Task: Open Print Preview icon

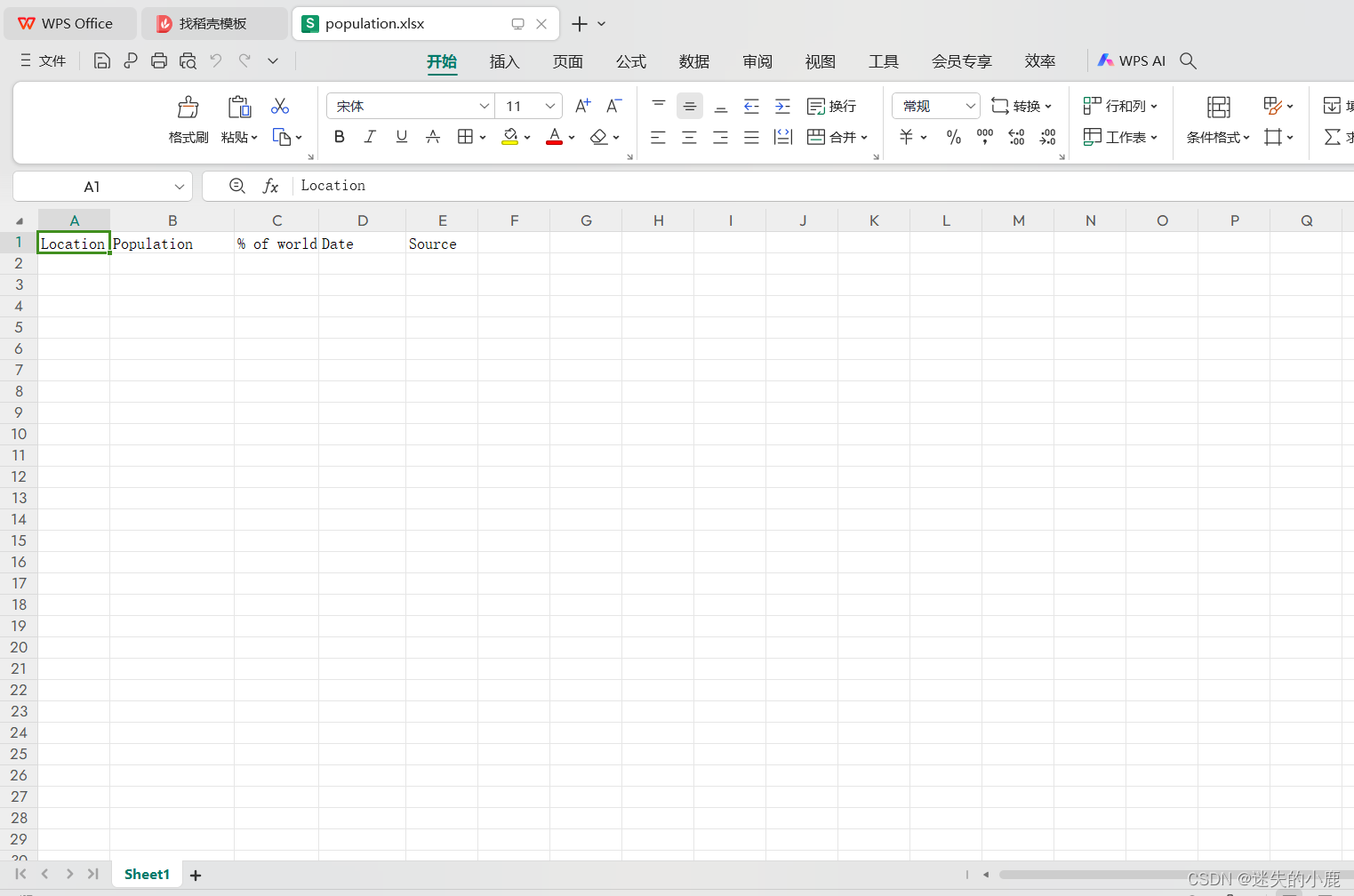Action: pyautogui.click(x=188, y=60)
